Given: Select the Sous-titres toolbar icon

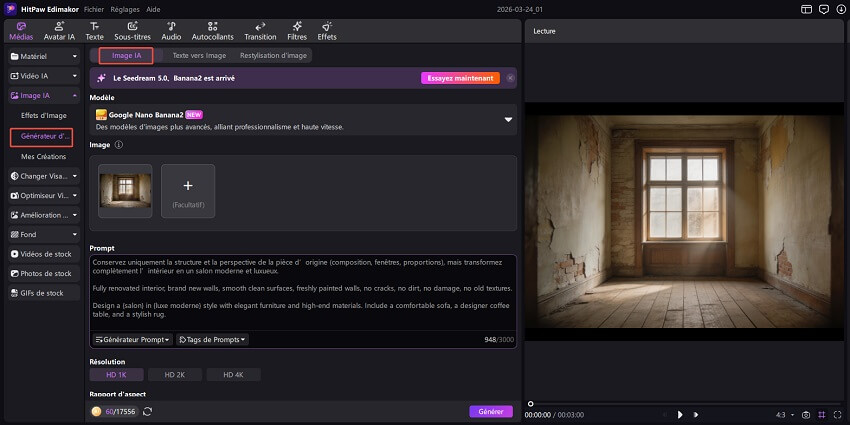Looking at the screenshot, I should click(x=131, y=30).
